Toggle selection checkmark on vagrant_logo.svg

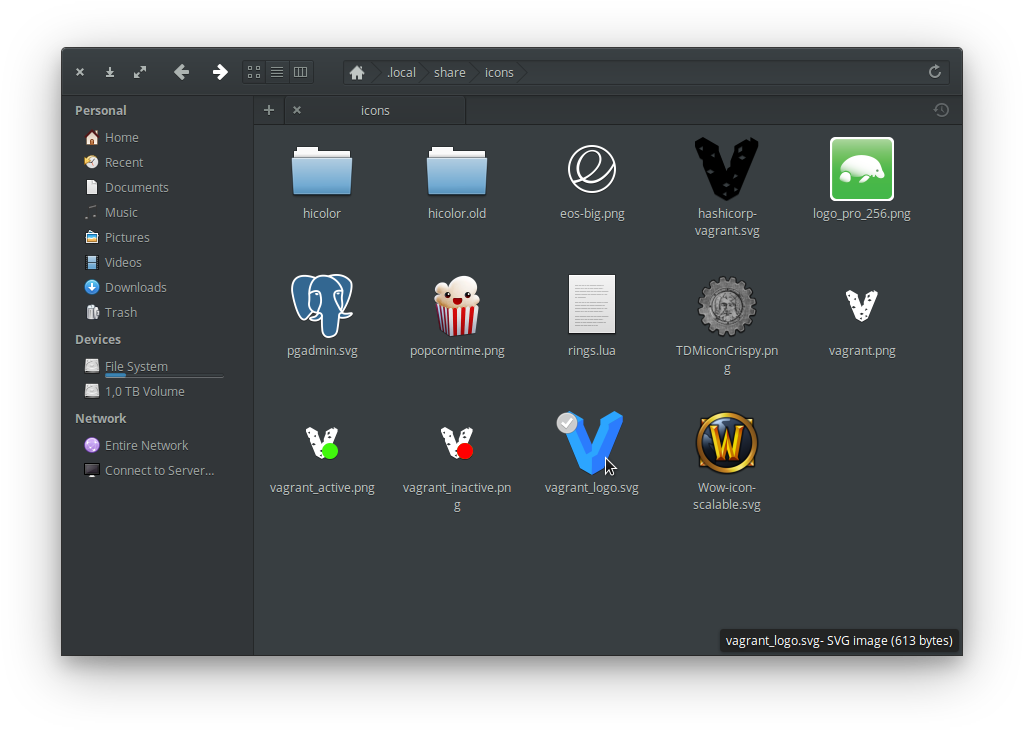[x=567, y=423]
